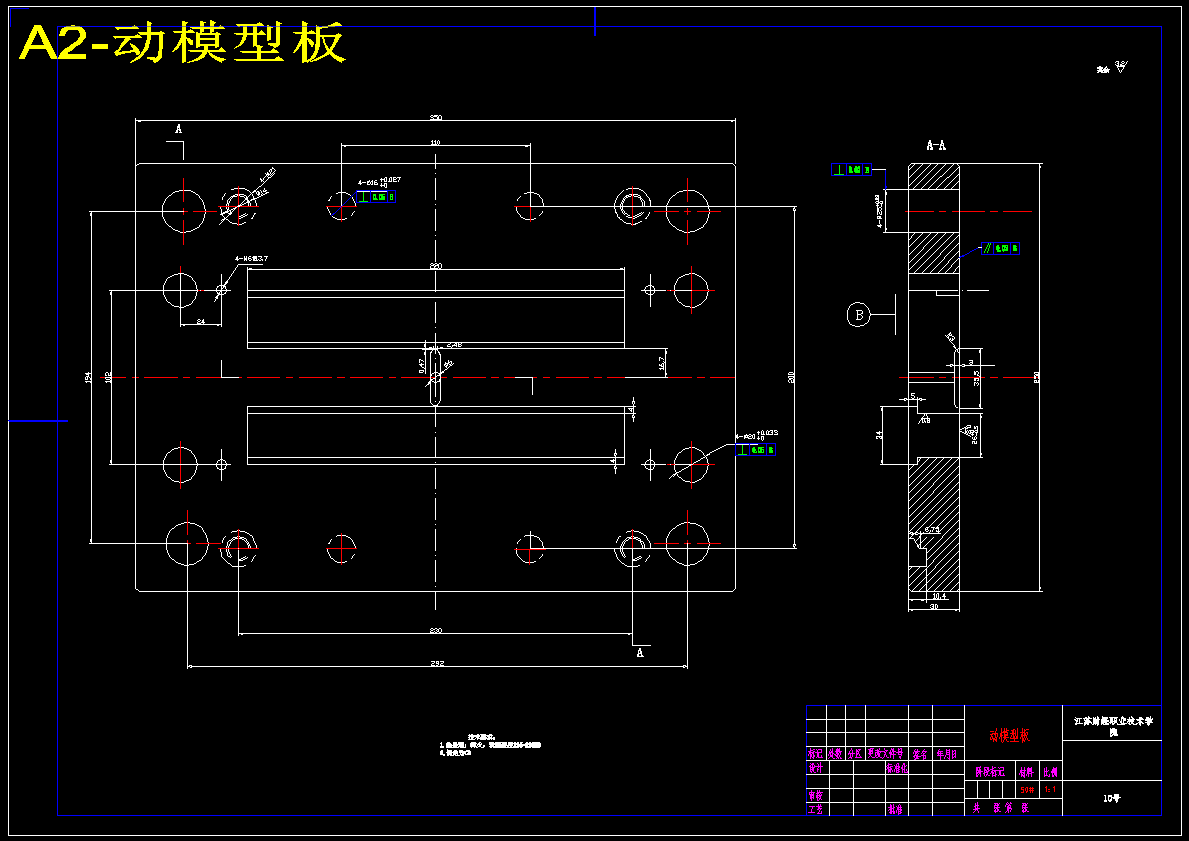Select the perpendicularity frame under the '4-Ø16' label

tap(375, 196)
